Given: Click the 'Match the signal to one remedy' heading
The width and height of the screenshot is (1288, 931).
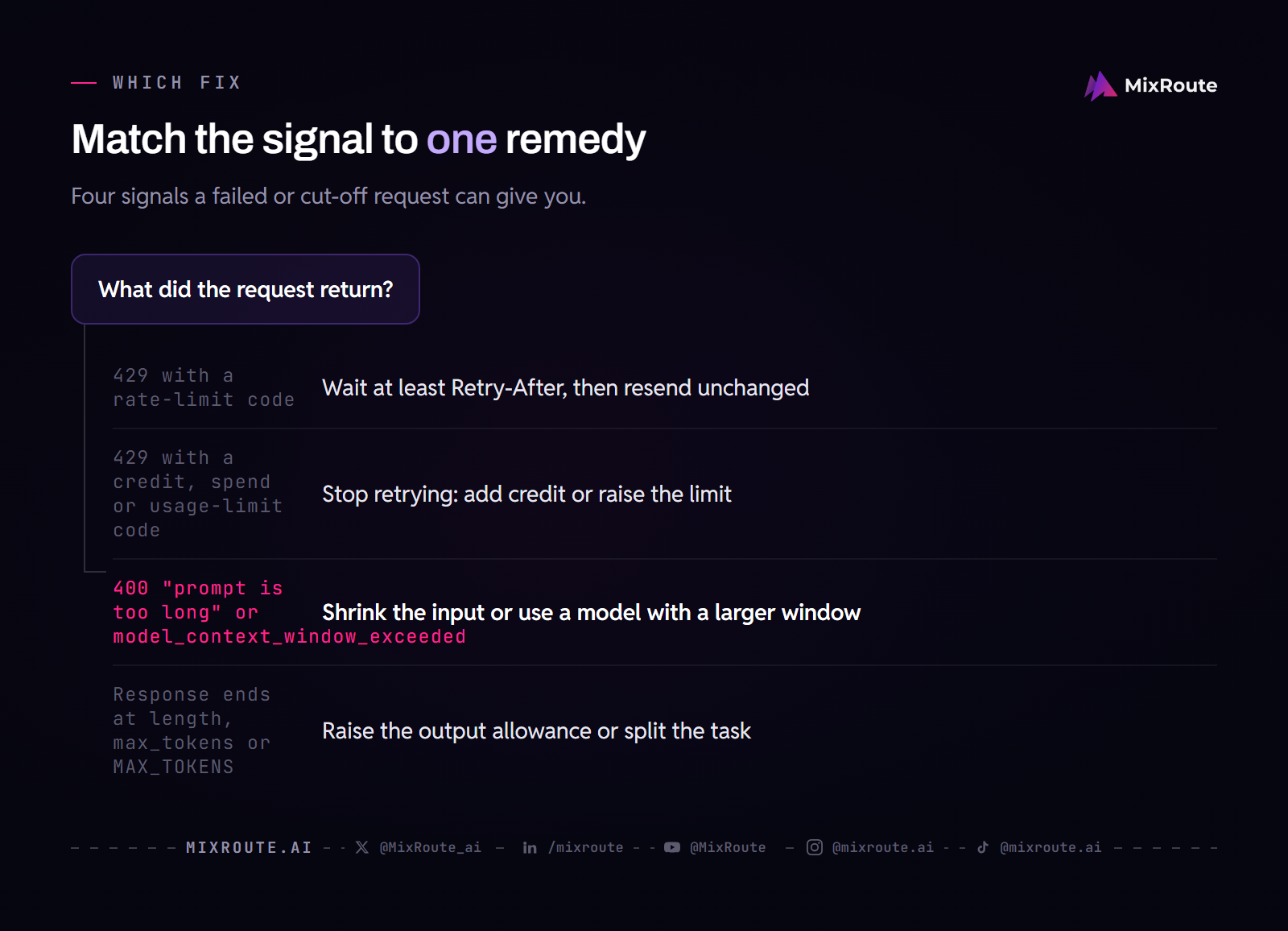Looking at the screenshot, I should [358, 139].
